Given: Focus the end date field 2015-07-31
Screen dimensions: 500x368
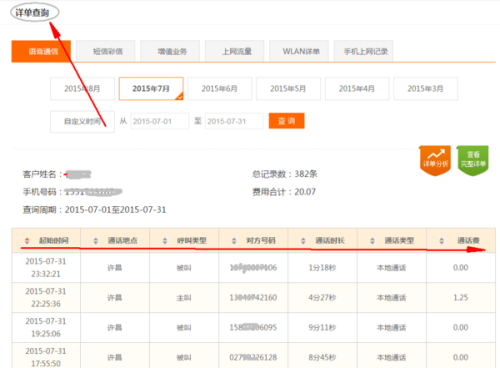Looking at the screenshot, I should tap(234, 121).
